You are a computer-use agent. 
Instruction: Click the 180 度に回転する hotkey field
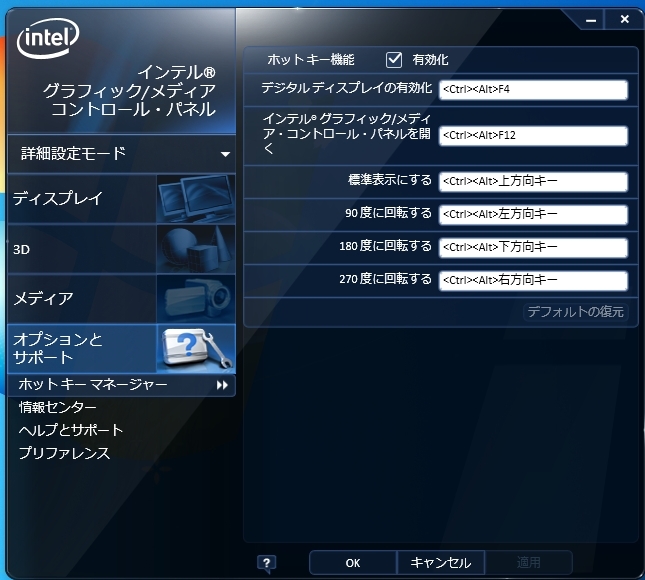[x=534, y=247]
